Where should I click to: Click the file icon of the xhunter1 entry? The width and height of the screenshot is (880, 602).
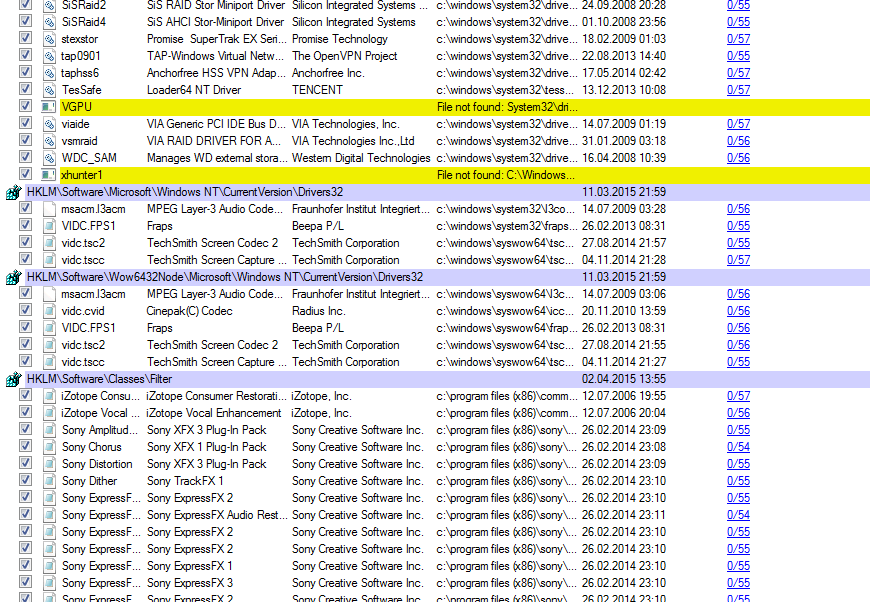pyautogui.click(x=48, y=175)
